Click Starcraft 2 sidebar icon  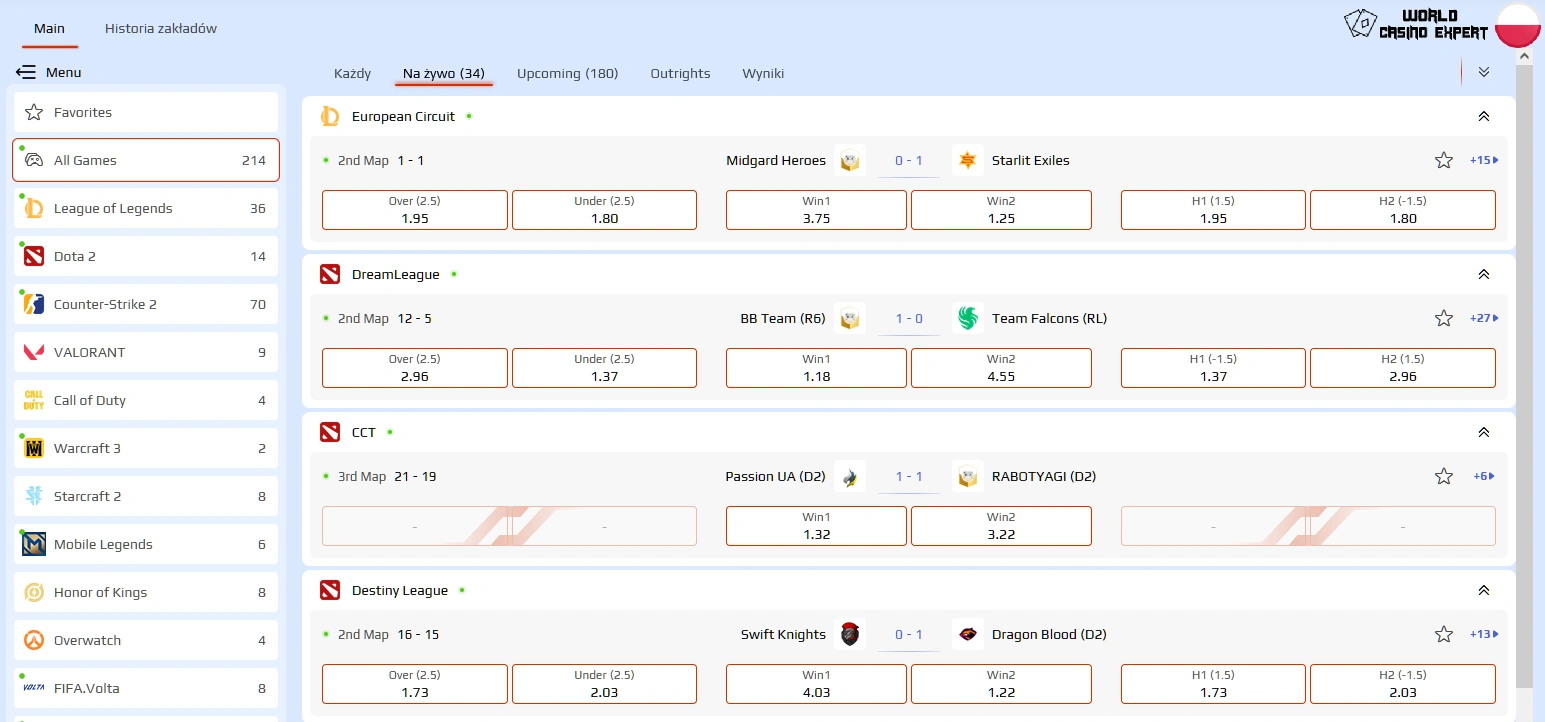point(34,496)
